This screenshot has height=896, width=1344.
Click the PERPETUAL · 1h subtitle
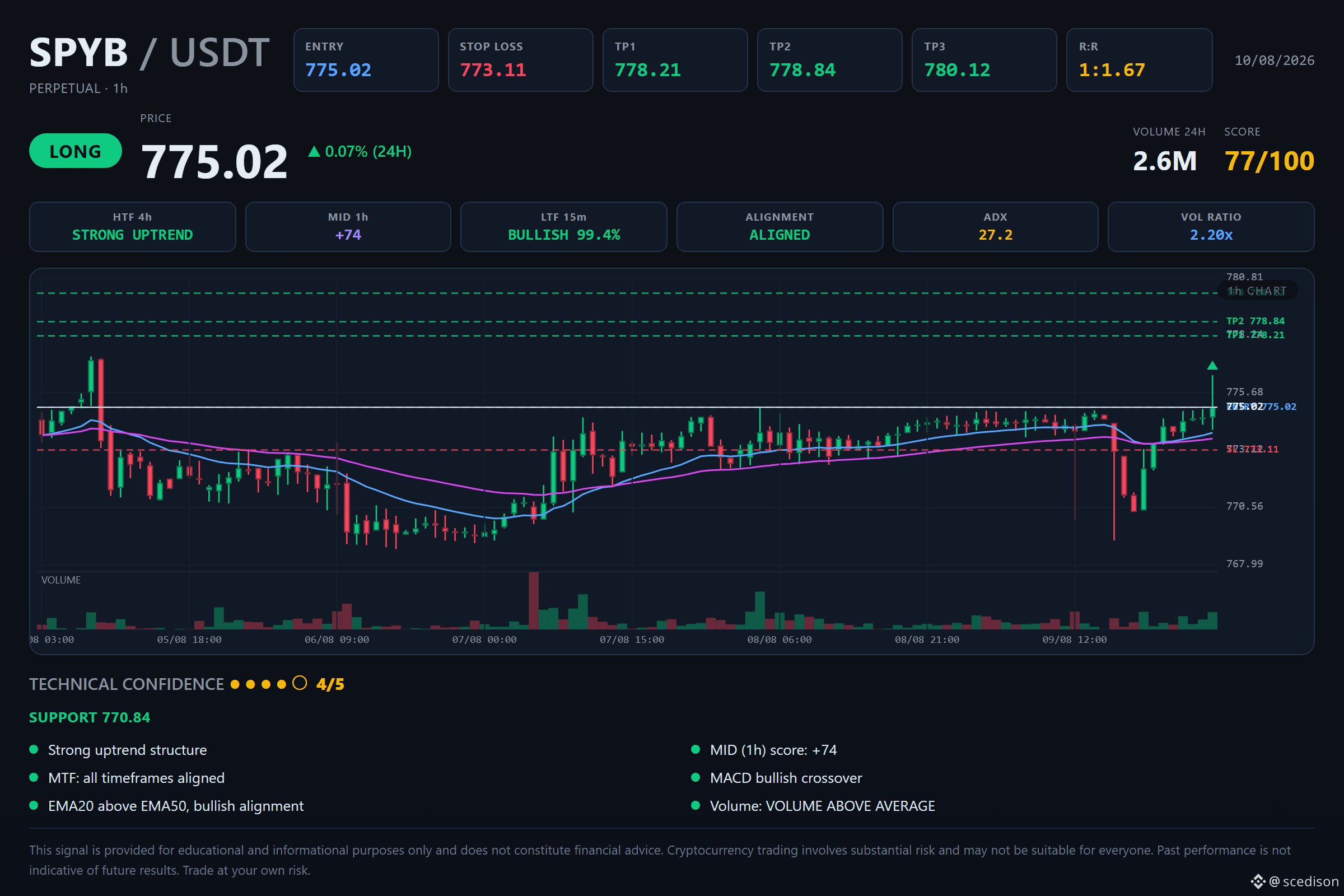(x=78, y=88)
